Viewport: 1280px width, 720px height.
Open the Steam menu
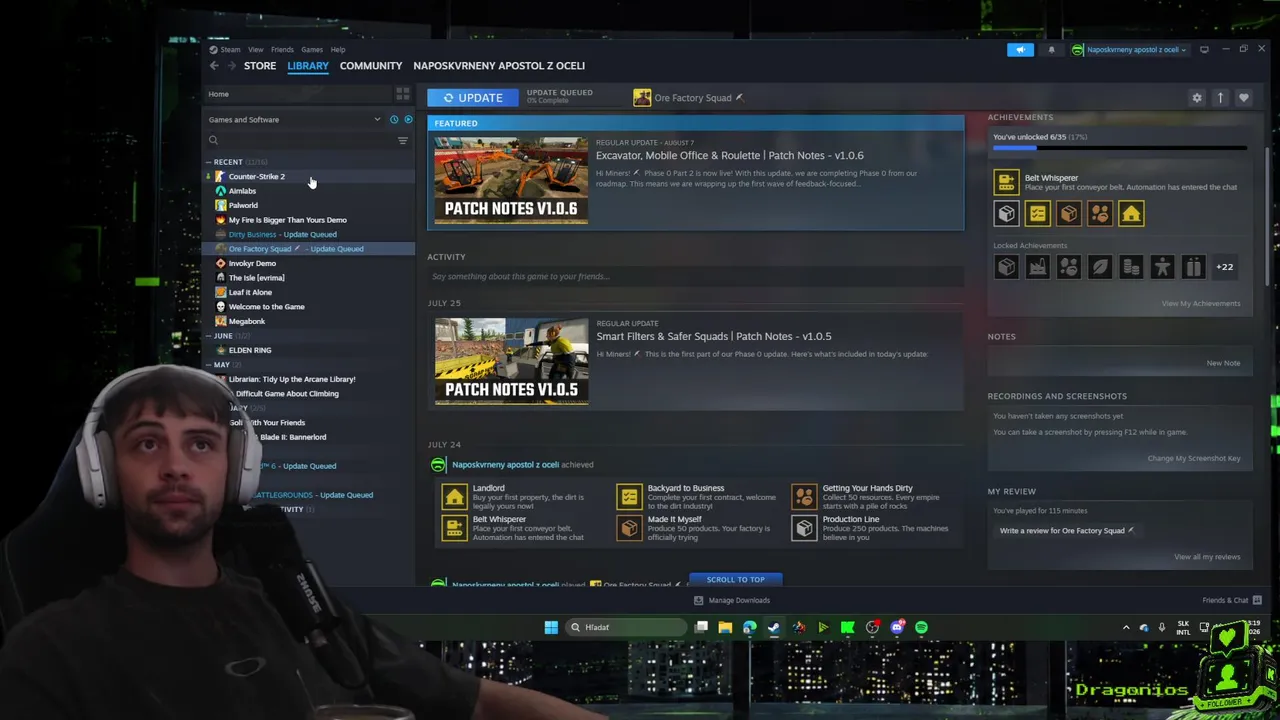[230, 50]
